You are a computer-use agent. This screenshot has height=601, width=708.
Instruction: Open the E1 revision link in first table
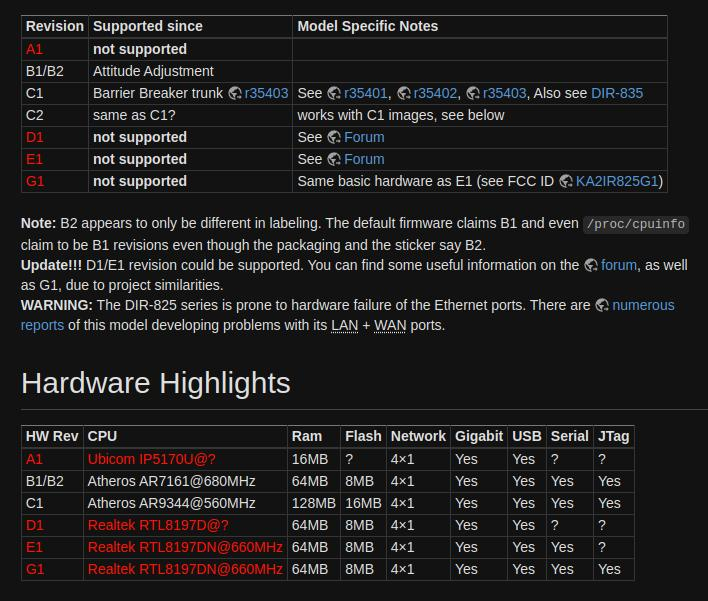[34, 159]
